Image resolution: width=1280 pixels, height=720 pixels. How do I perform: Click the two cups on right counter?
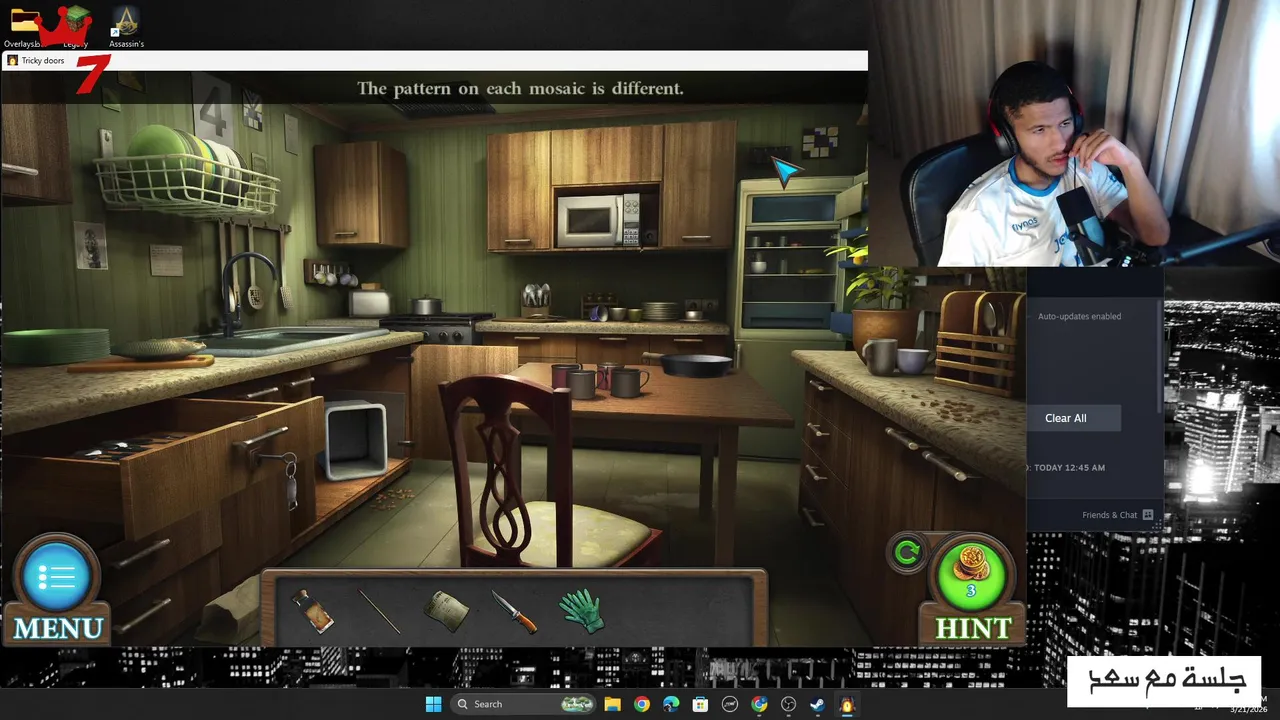click(x=896, y=357)
